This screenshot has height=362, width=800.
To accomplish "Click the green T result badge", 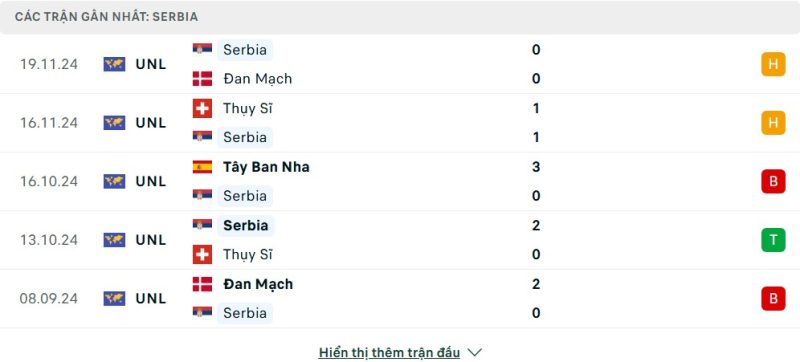I will [x=773, y=240].
